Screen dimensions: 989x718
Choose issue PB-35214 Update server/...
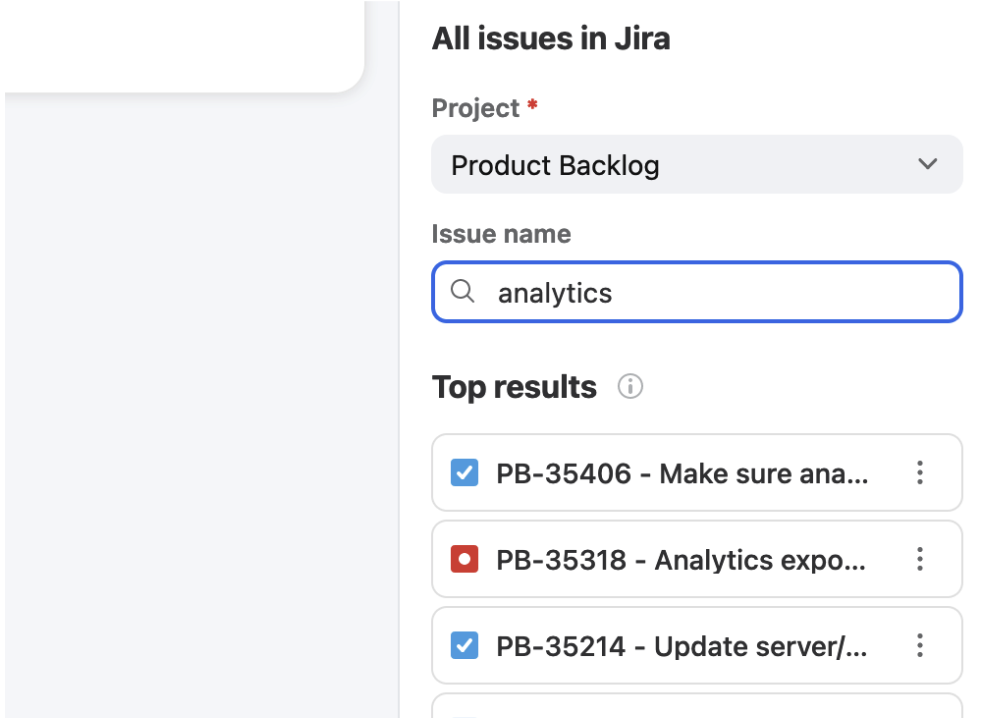pyautogui.click(x=680, y=646)
